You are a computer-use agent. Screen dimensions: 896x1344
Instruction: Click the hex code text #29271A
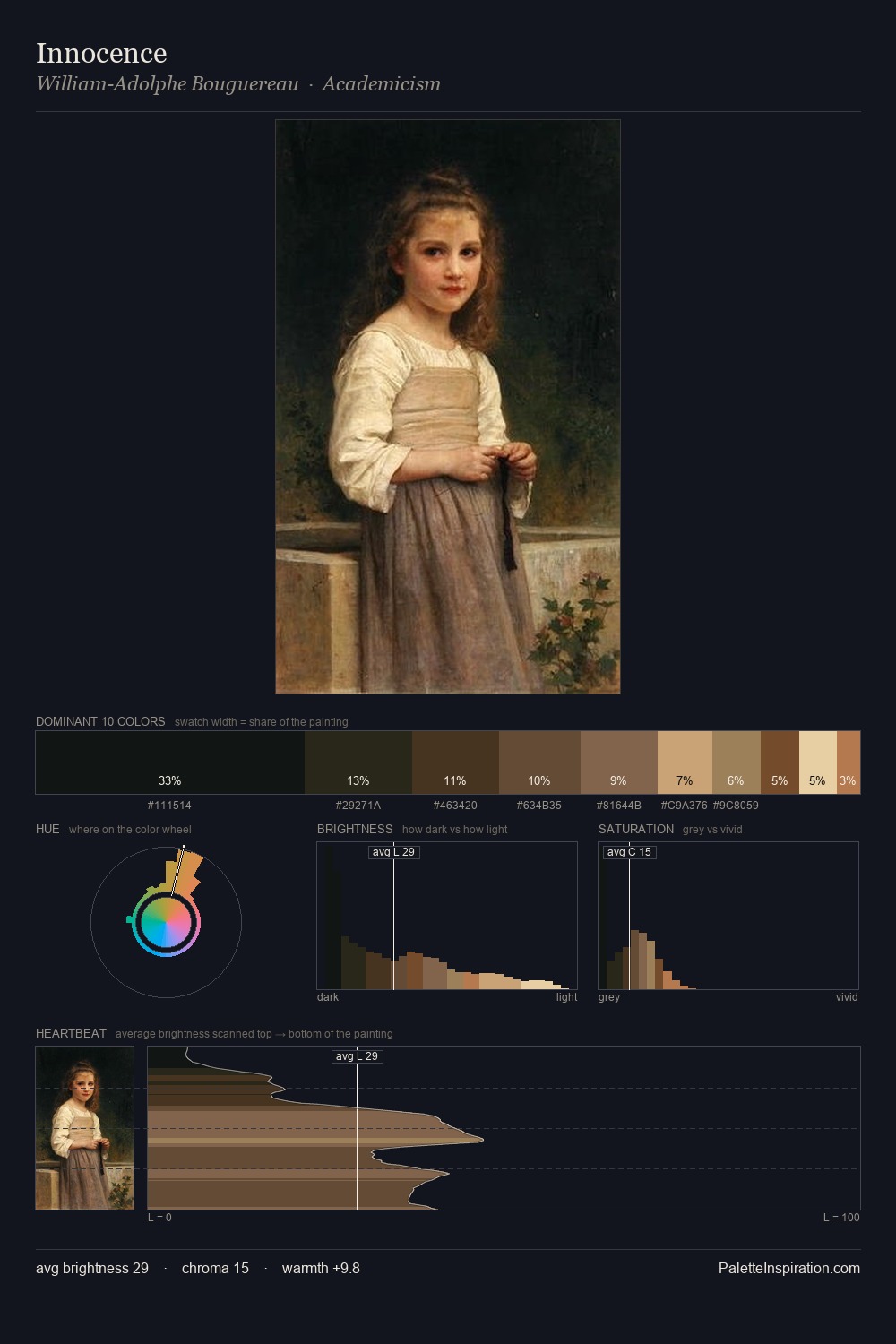358,806
